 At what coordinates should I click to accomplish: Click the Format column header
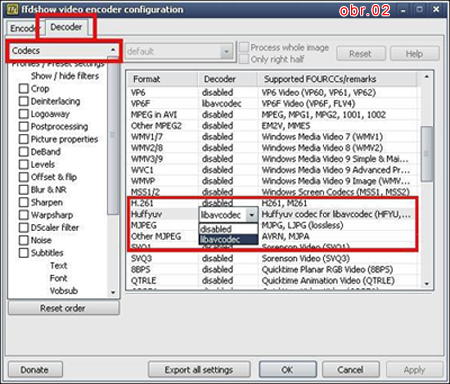coord(162,79)
